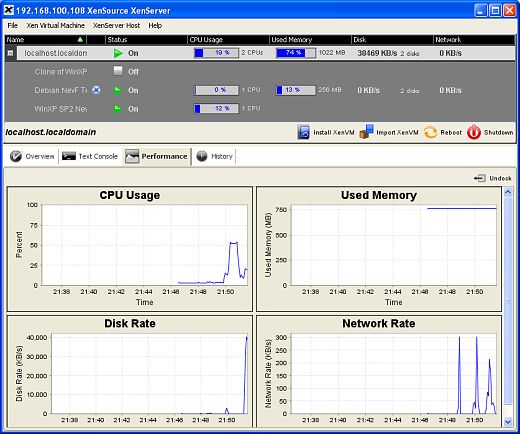Click the localhost.localdomain heading
Image resolution: width=520 pixels, height=434 pixels.
pos(51,132)
